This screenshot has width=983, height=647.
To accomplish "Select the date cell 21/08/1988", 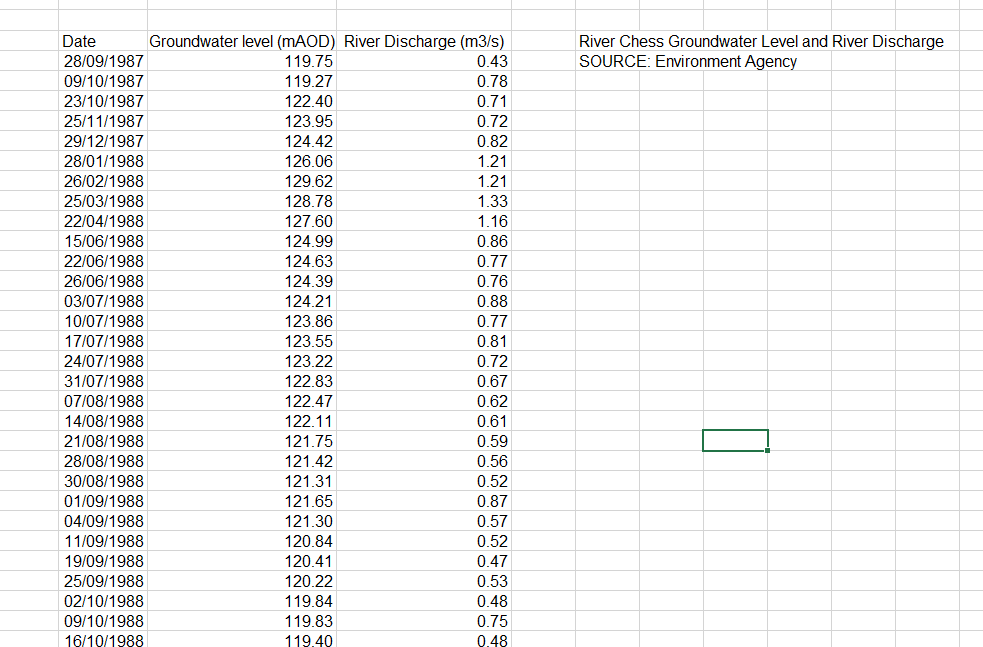I will 102,441.
